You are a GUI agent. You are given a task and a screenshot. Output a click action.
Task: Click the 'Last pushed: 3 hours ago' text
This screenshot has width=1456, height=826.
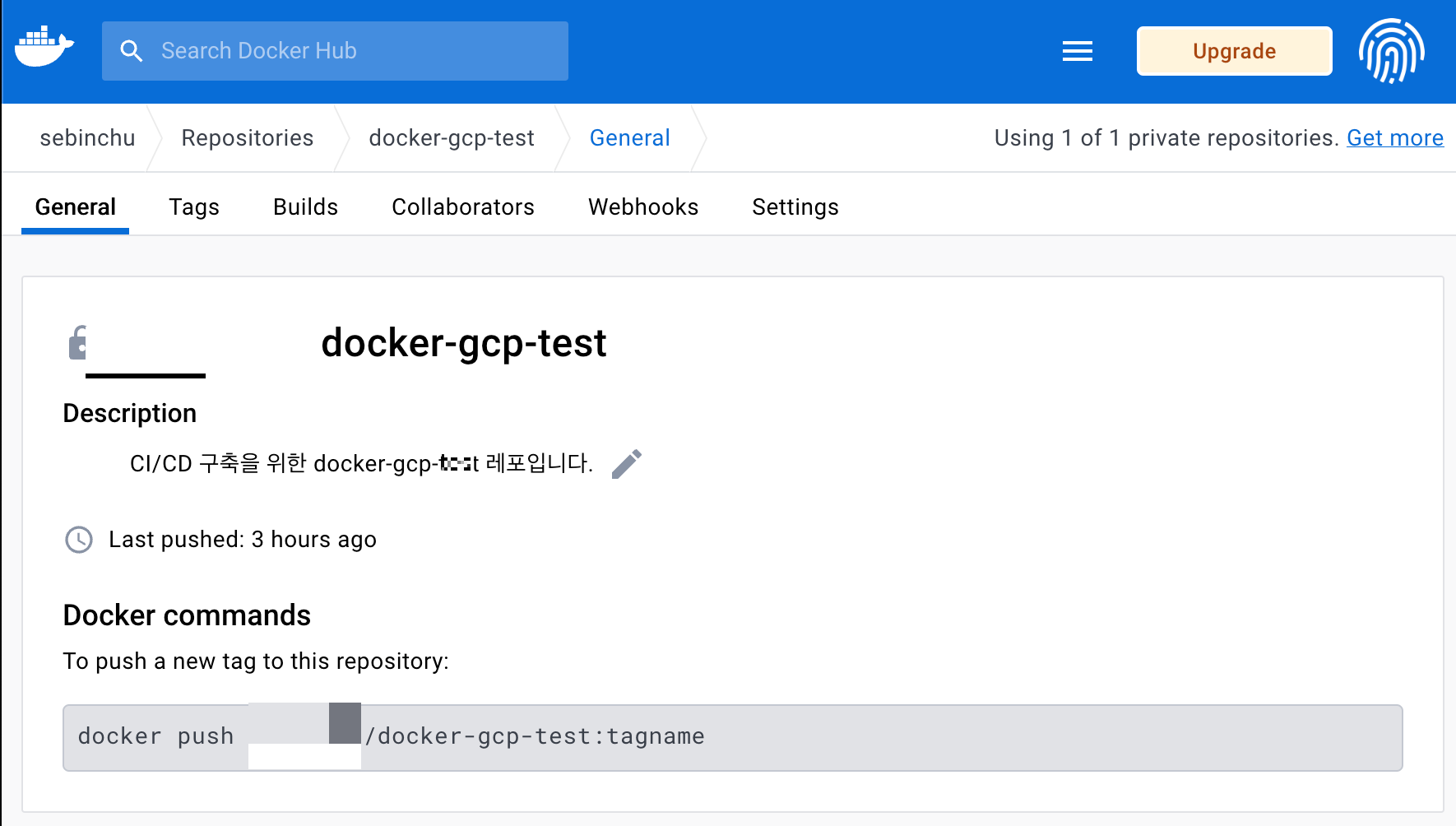[x=243, y=540]
